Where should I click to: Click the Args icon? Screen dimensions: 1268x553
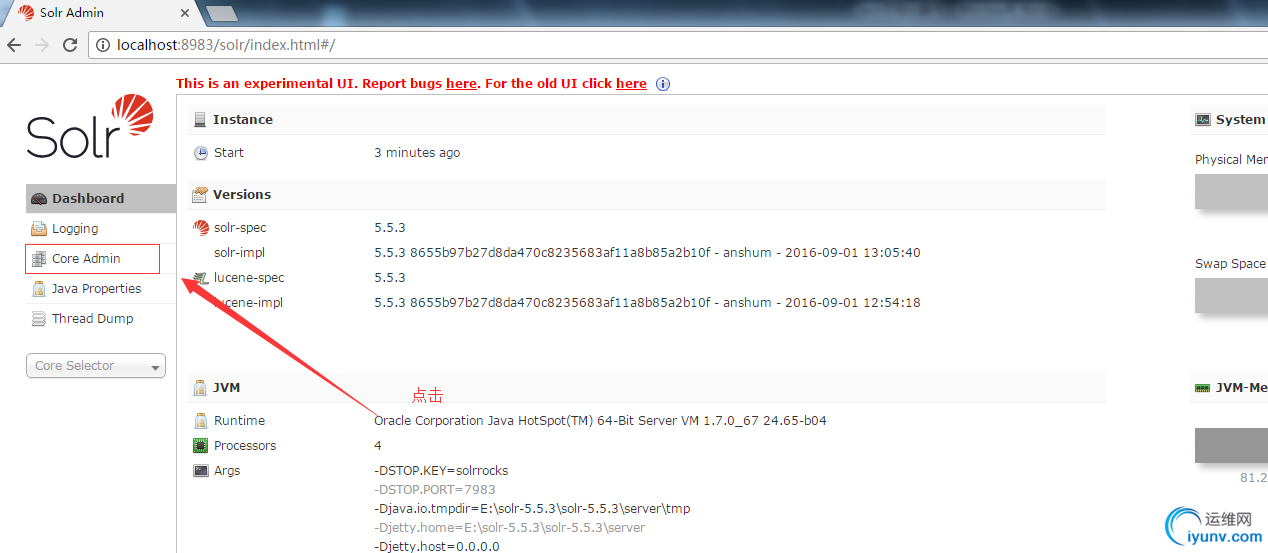201,471
